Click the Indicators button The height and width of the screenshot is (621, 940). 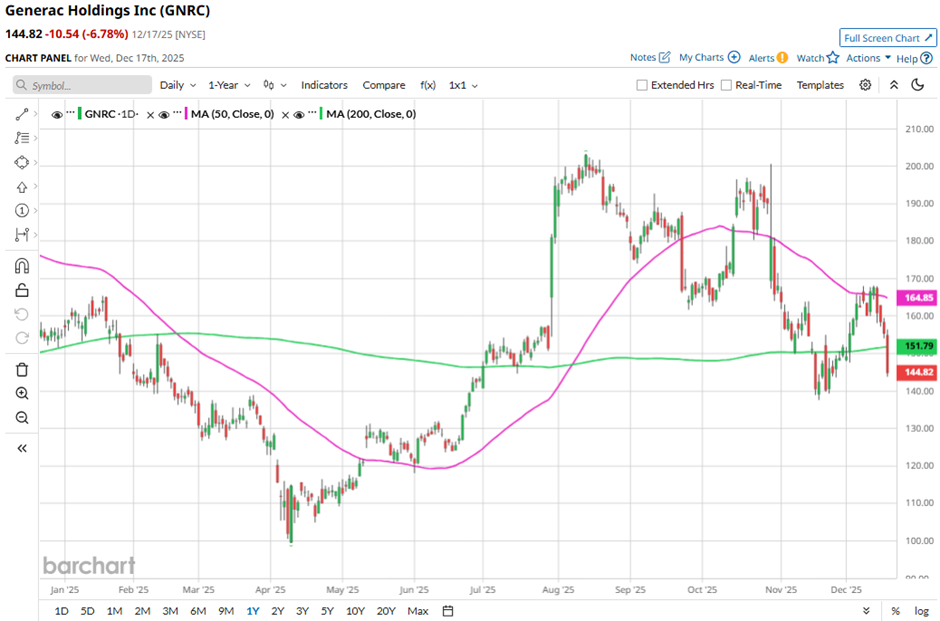(x=324, y=85)
